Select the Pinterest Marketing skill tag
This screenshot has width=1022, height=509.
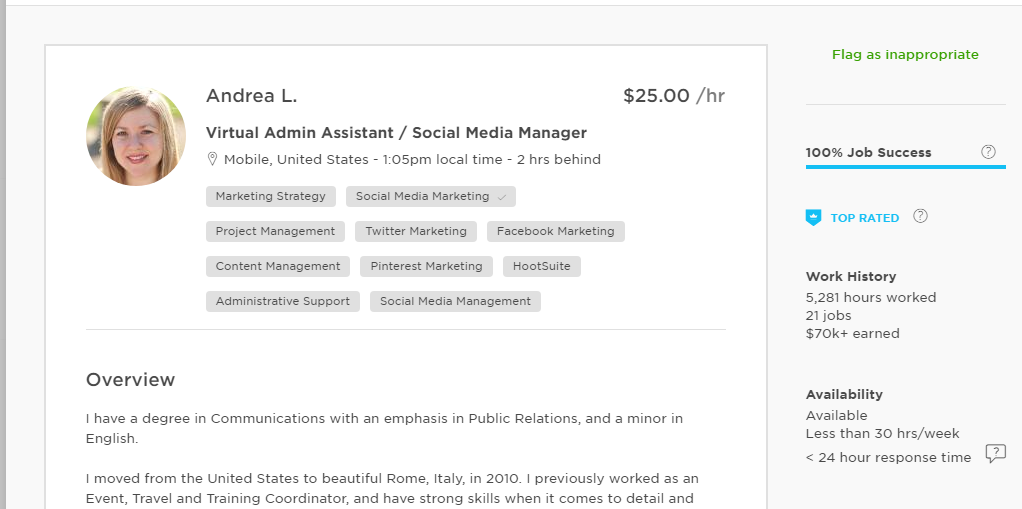(426, 266)
